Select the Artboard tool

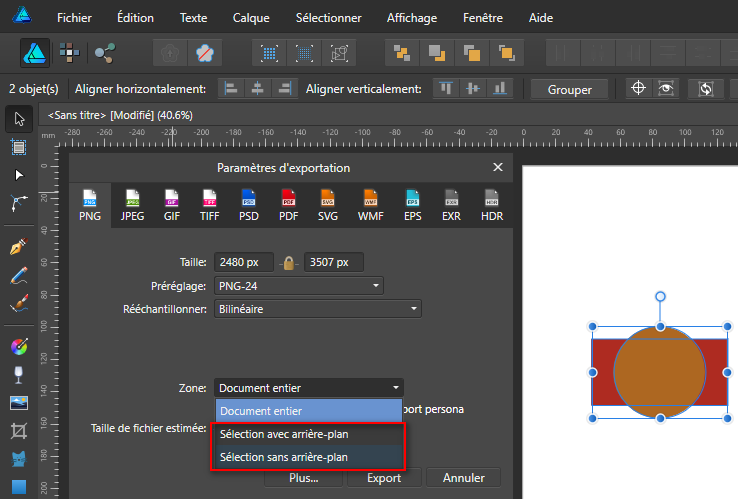click(19, 147)
